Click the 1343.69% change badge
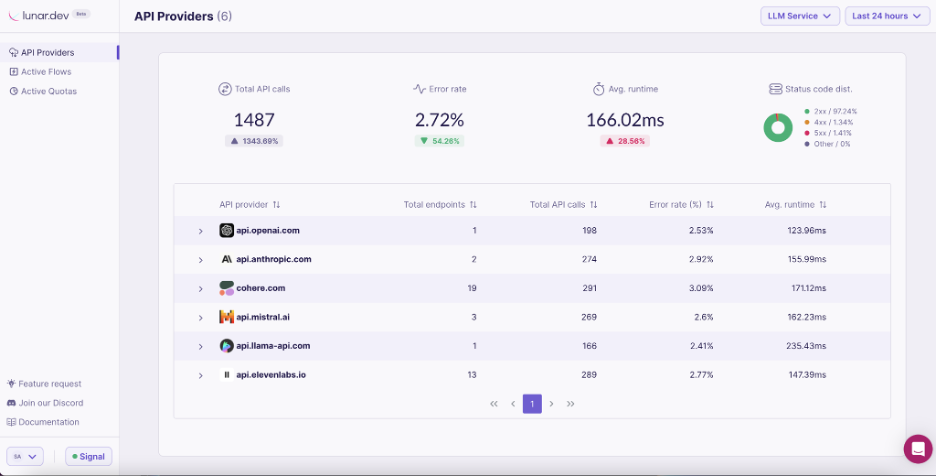 (x=254, y=142)
